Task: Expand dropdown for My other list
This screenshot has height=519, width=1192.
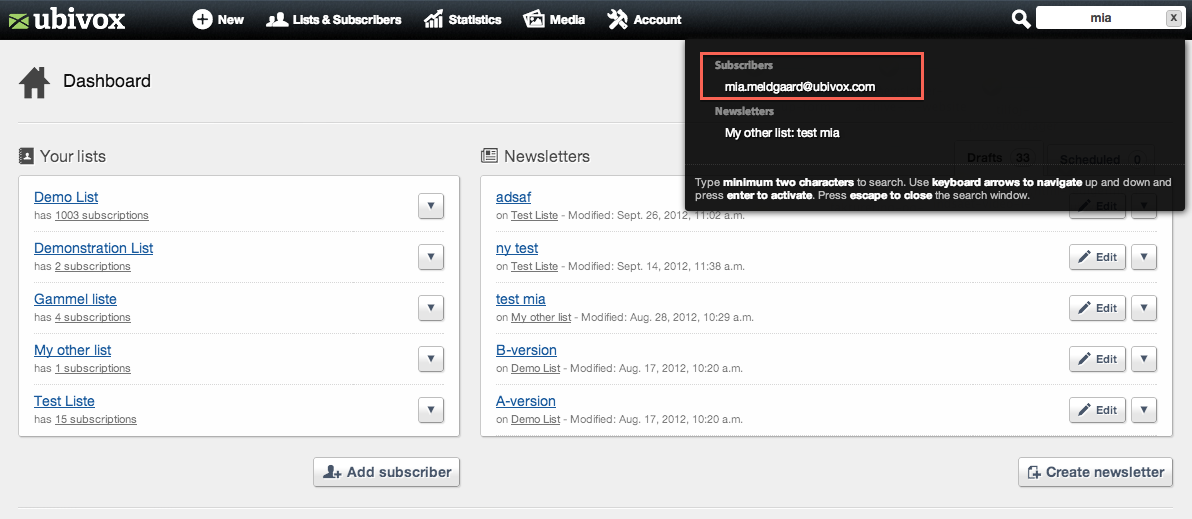Action: point(431,358)
